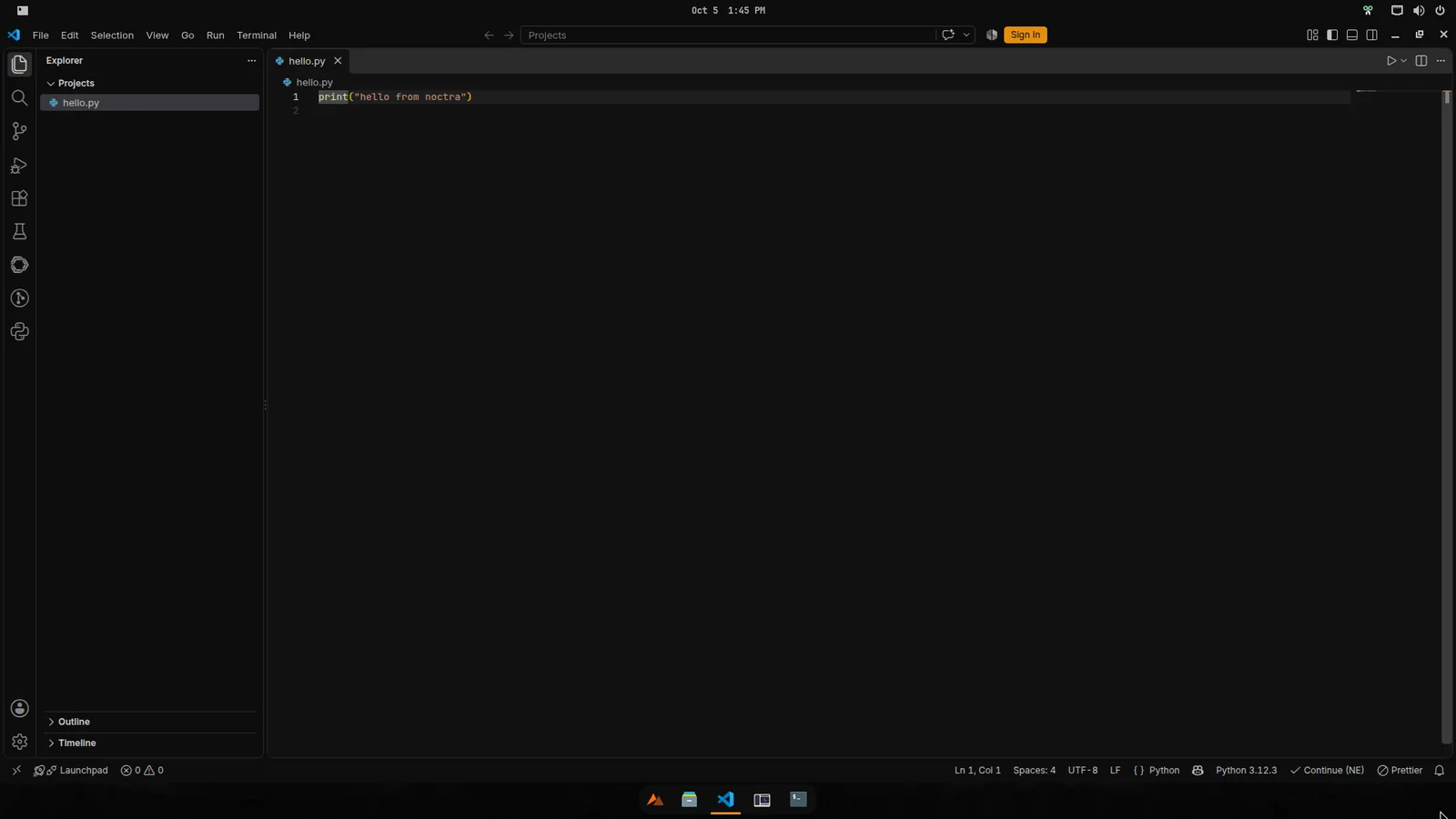Open Run and Debug view
1456x819 pixels.
point(19,165)
